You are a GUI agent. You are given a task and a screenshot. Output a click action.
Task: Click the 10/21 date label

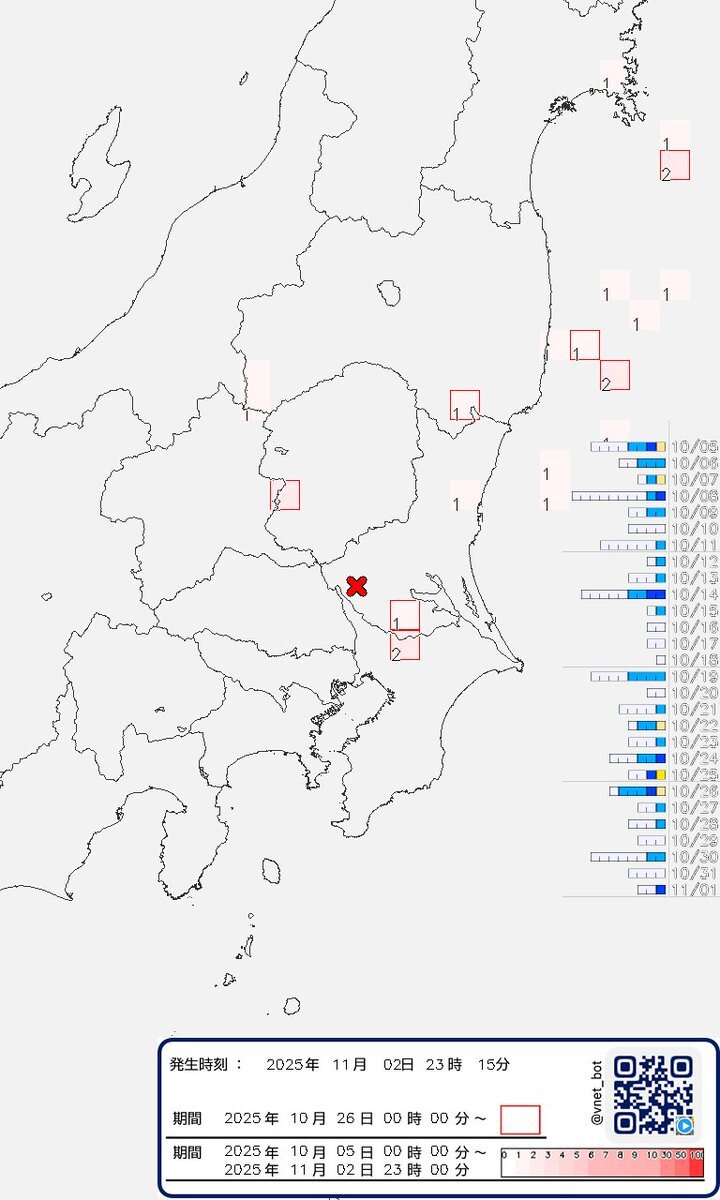(x=694, y=708)
